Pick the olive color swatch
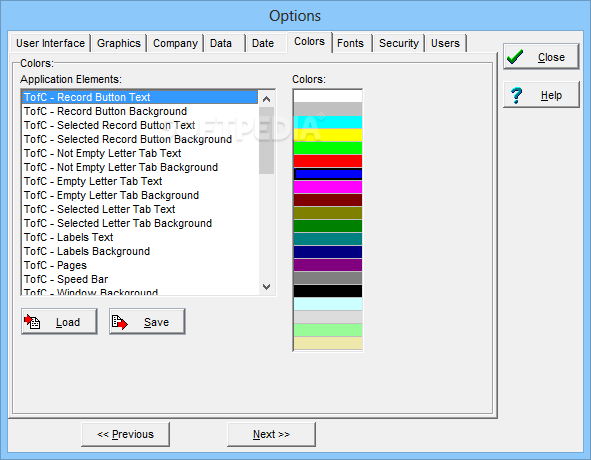 [x=328, y=213]
